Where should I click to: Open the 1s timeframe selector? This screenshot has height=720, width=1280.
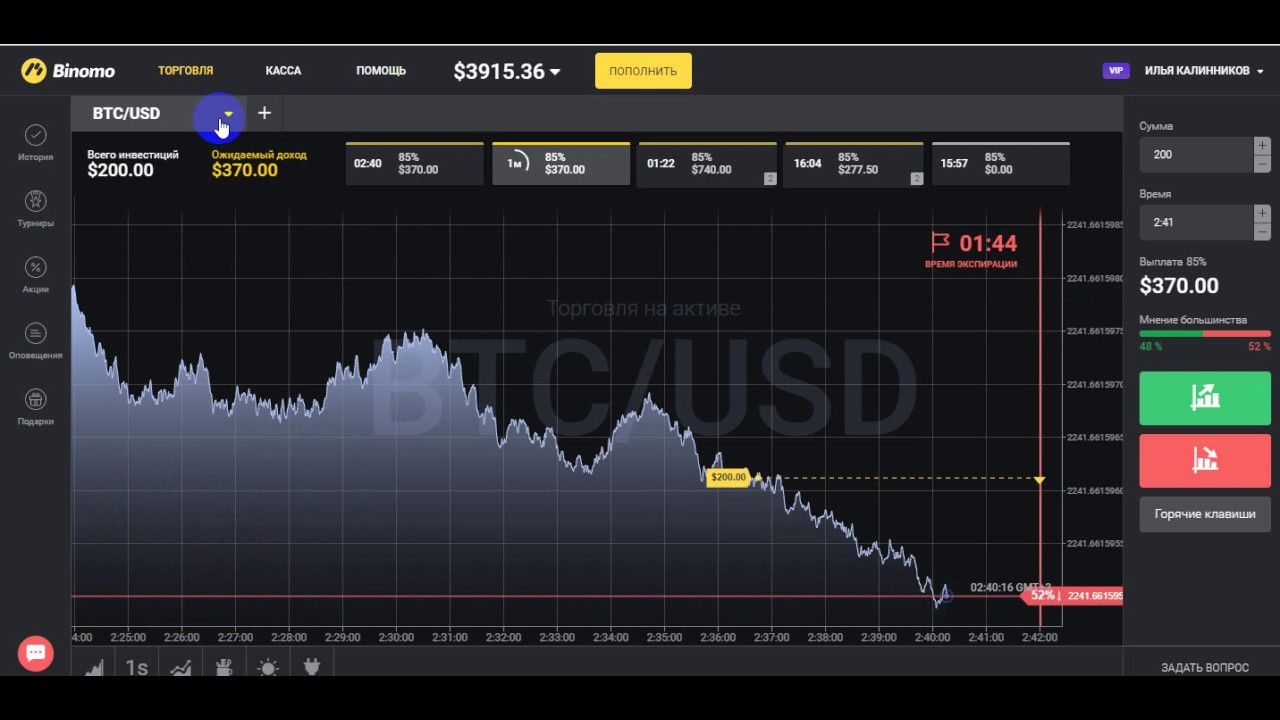[136, 667]
